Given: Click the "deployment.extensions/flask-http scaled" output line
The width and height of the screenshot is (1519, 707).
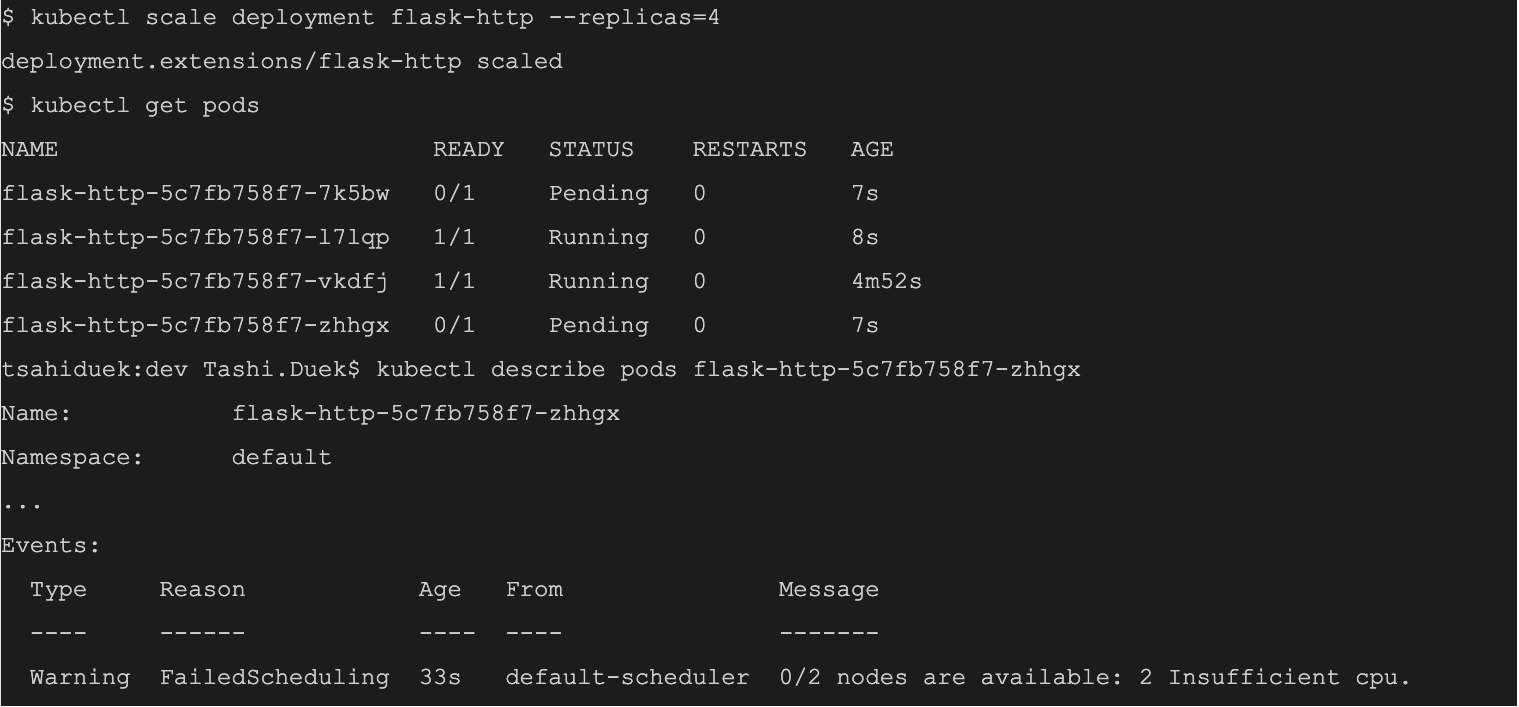Looking at the screenshot, I should (282, 62).
